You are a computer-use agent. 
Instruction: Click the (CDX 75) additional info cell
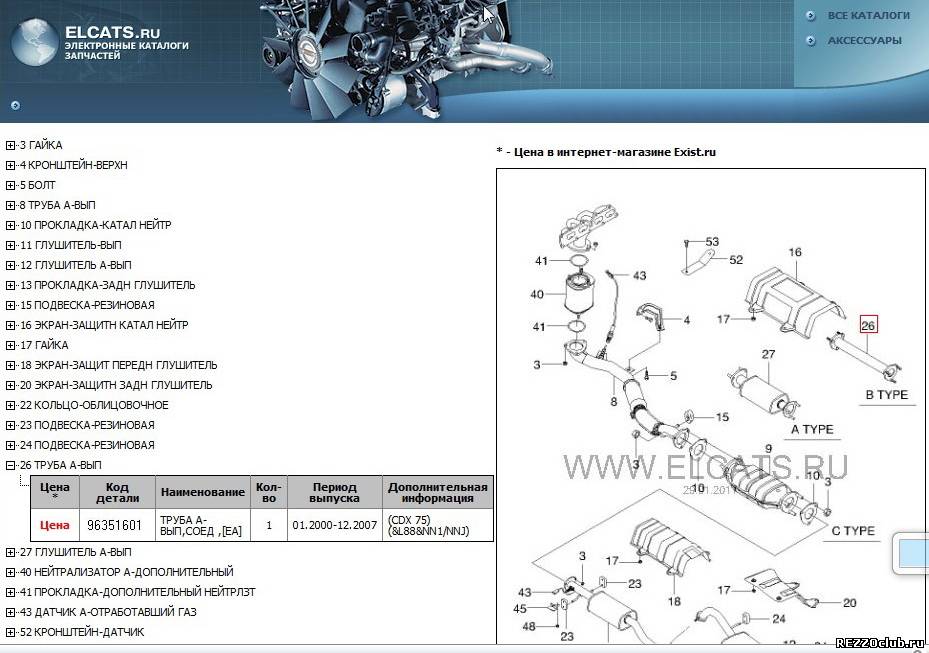tap(438, 526)
